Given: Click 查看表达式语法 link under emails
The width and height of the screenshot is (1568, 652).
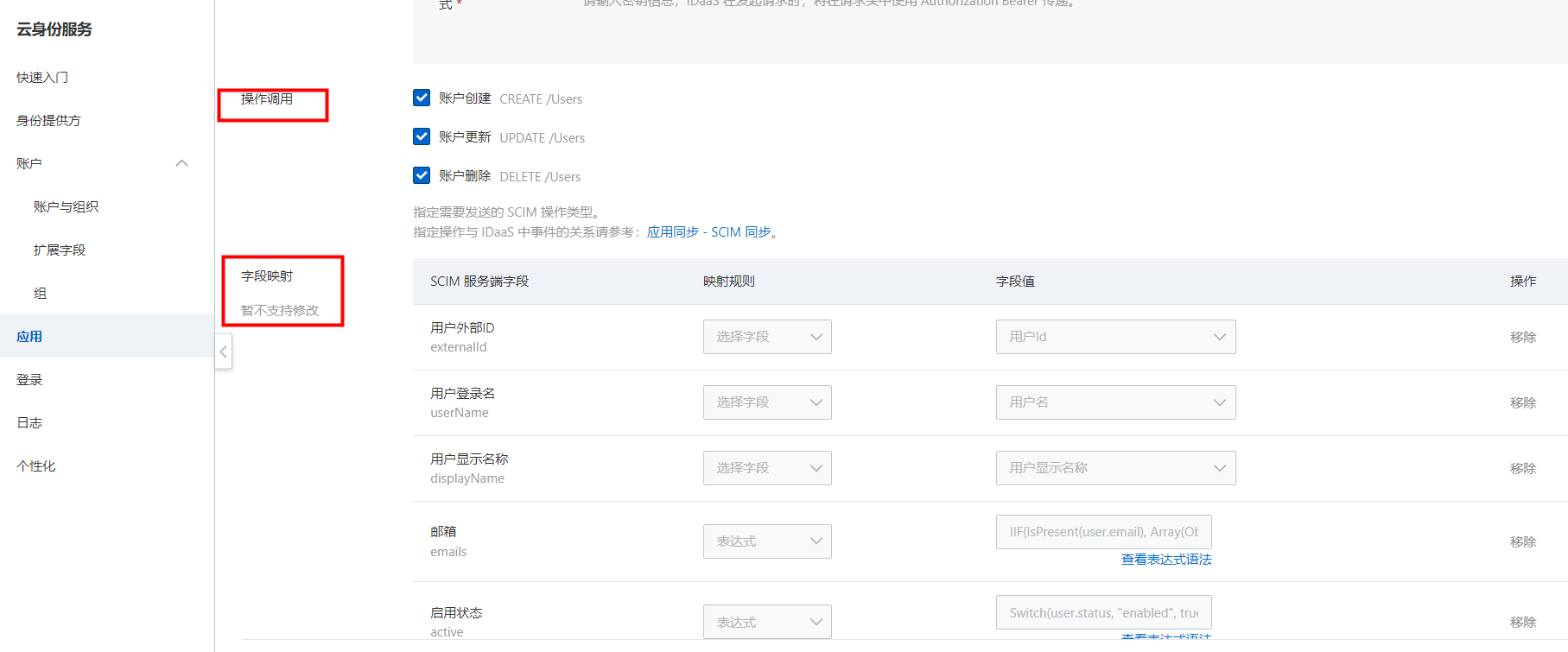Looking at the screenshot, I should 1166,559.
